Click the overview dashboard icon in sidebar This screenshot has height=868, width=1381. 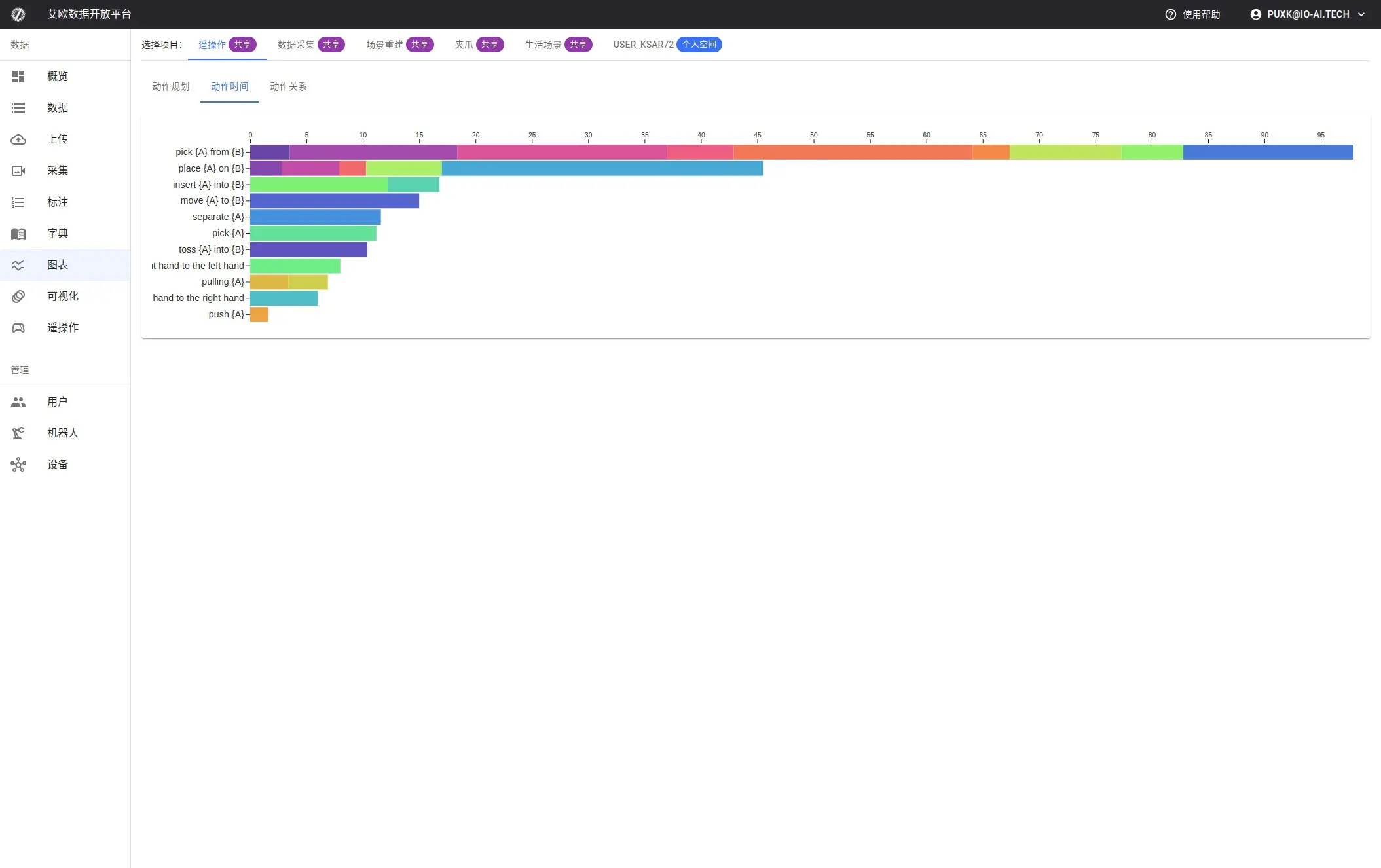pyautogui.click(x=18, y=77)
